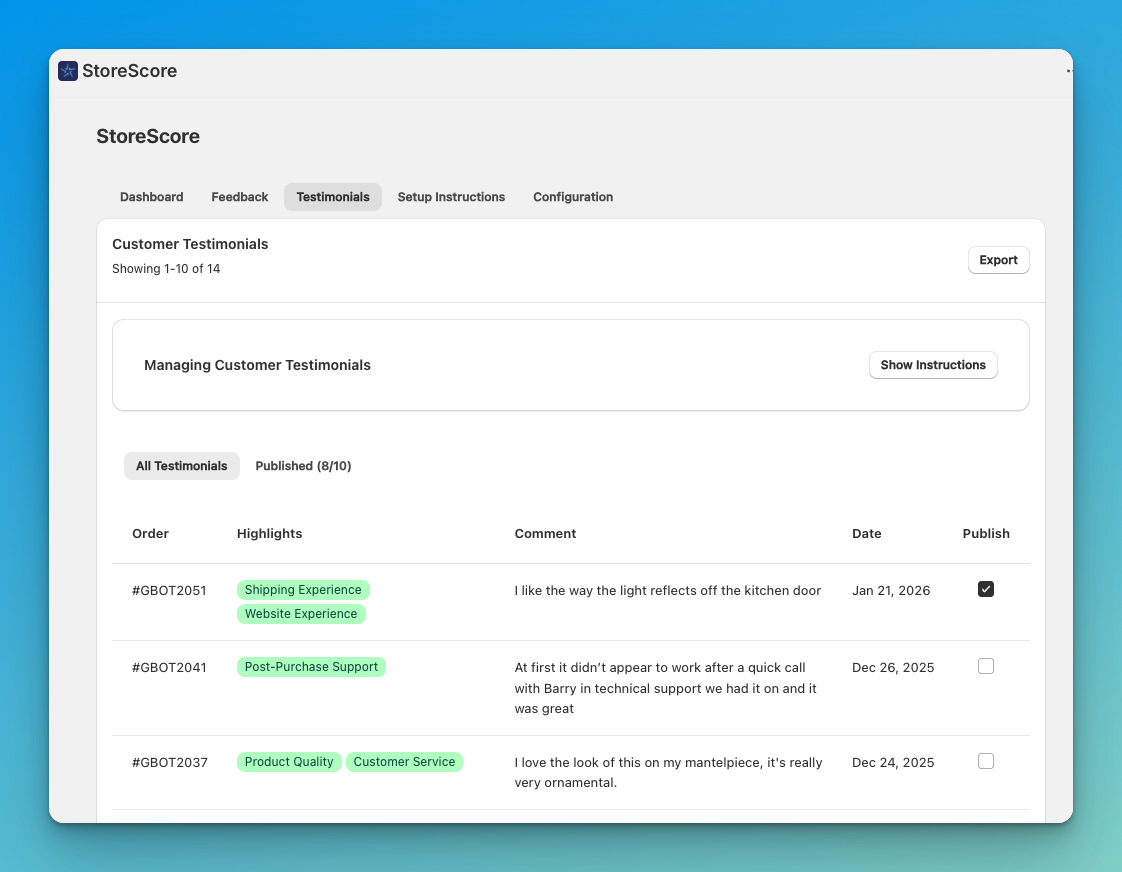
Task: Select the Website Experience tag
Action: [301, 613]
